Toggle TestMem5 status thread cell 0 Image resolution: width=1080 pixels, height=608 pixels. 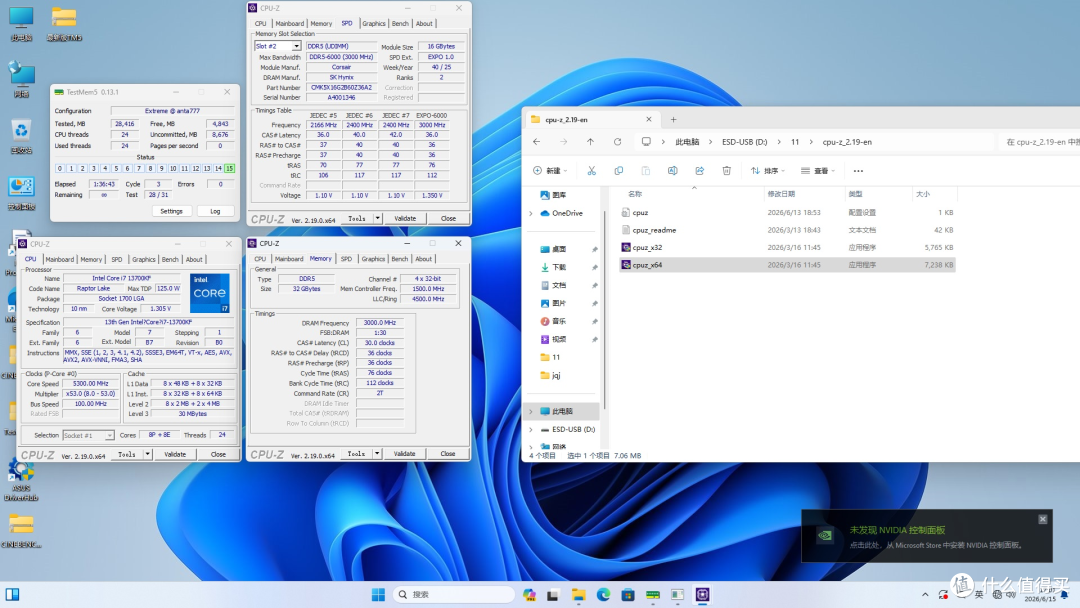tap(60, 168)
